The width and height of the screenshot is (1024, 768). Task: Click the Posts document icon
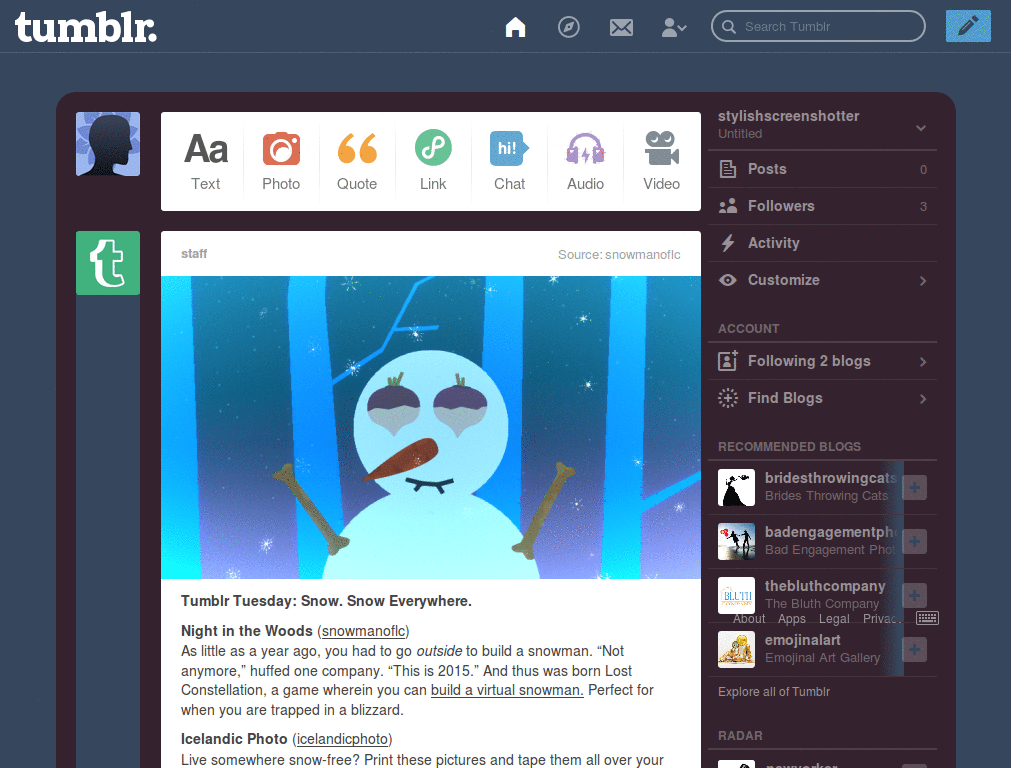(728, 169)
